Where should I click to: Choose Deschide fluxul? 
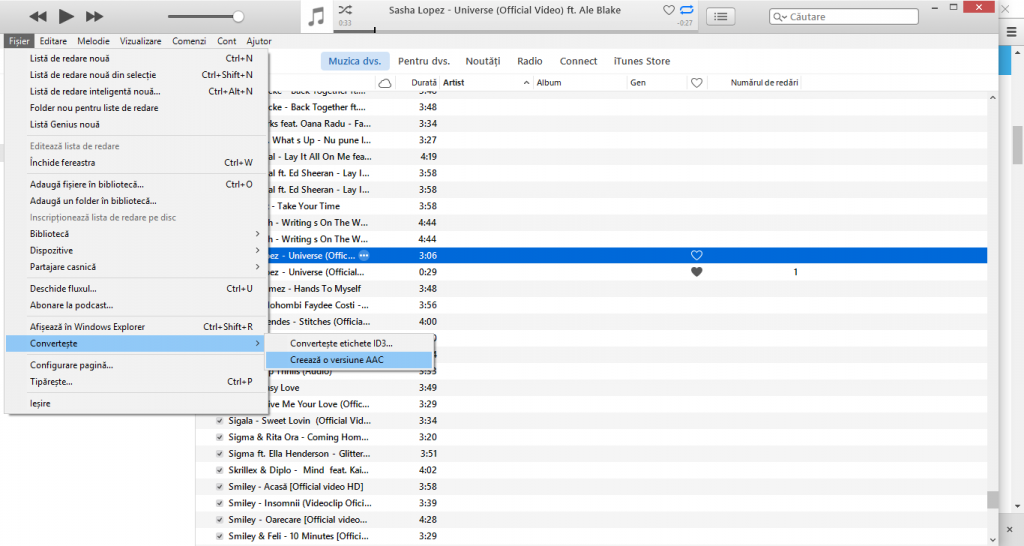[x=136, y=289]
